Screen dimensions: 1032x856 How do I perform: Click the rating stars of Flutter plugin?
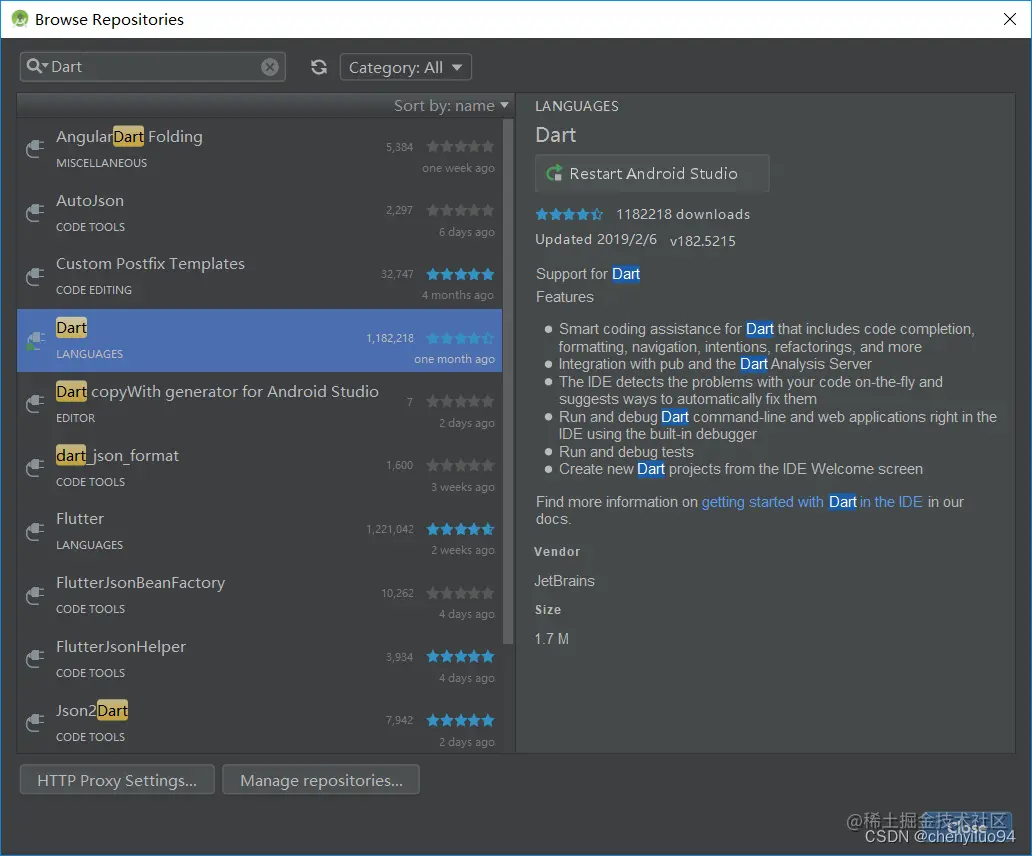click(460, 529)
